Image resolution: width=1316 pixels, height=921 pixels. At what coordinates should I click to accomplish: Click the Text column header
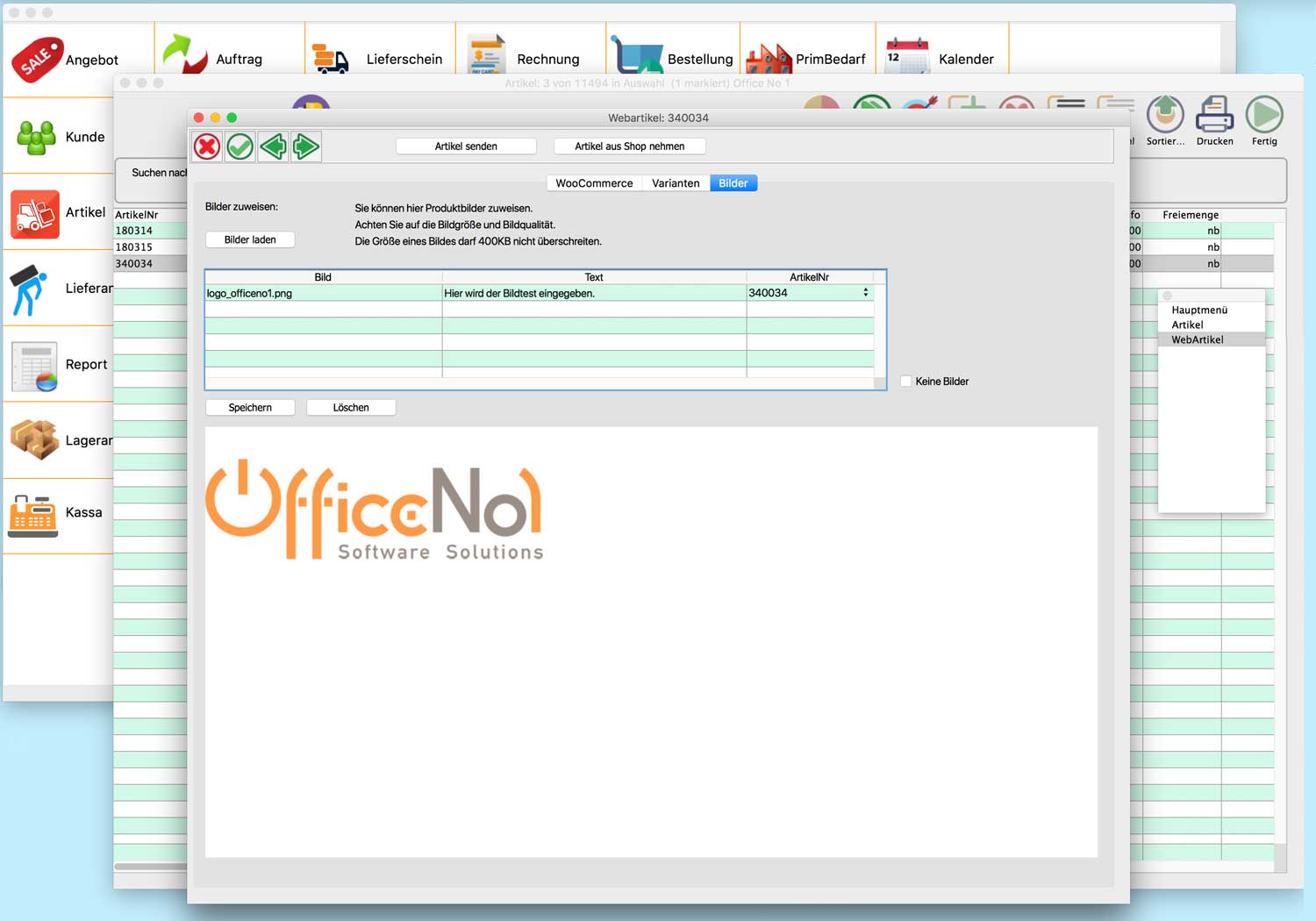pos(594,277)
